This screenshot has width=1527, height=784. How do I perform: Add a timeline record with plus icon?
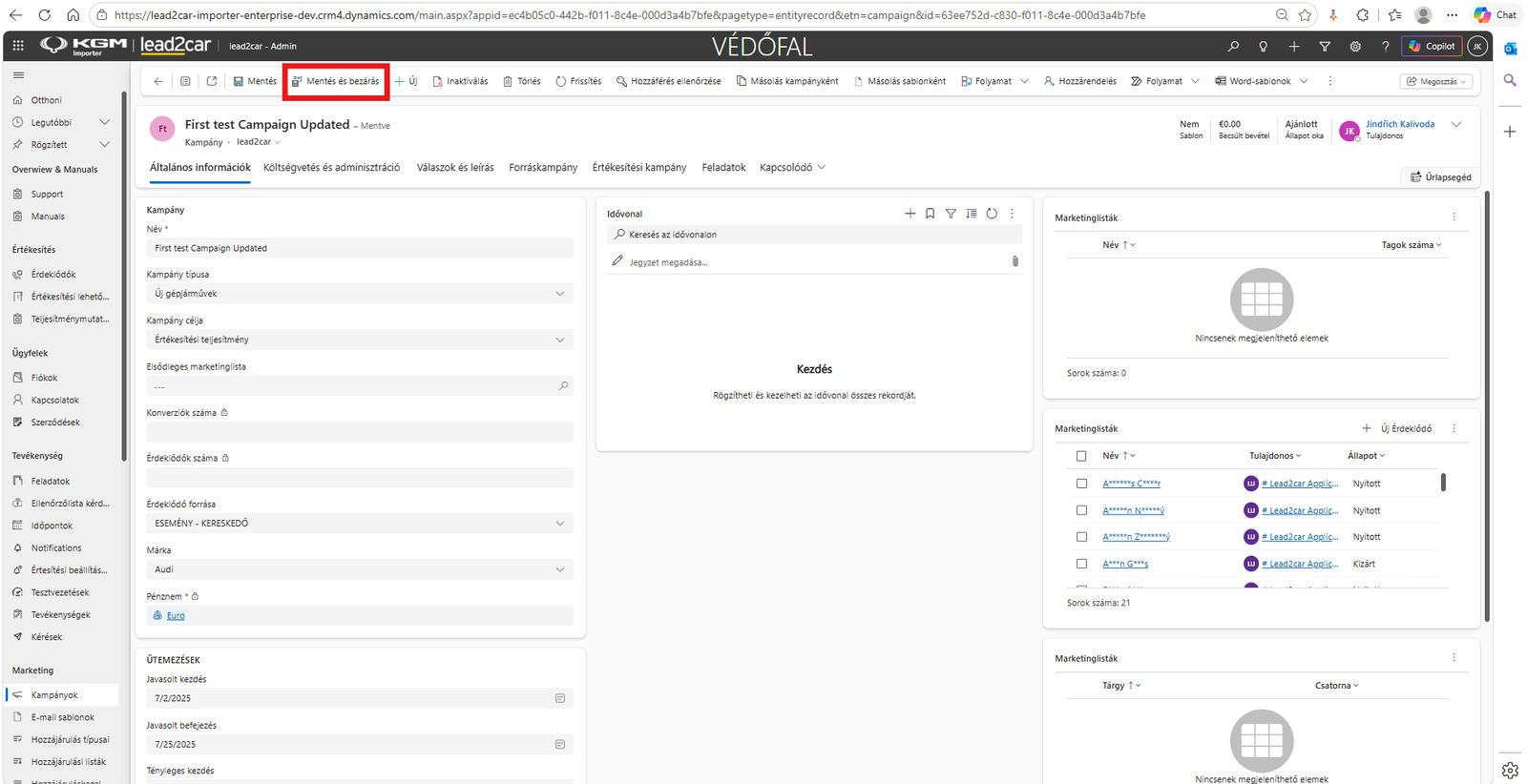910,214
